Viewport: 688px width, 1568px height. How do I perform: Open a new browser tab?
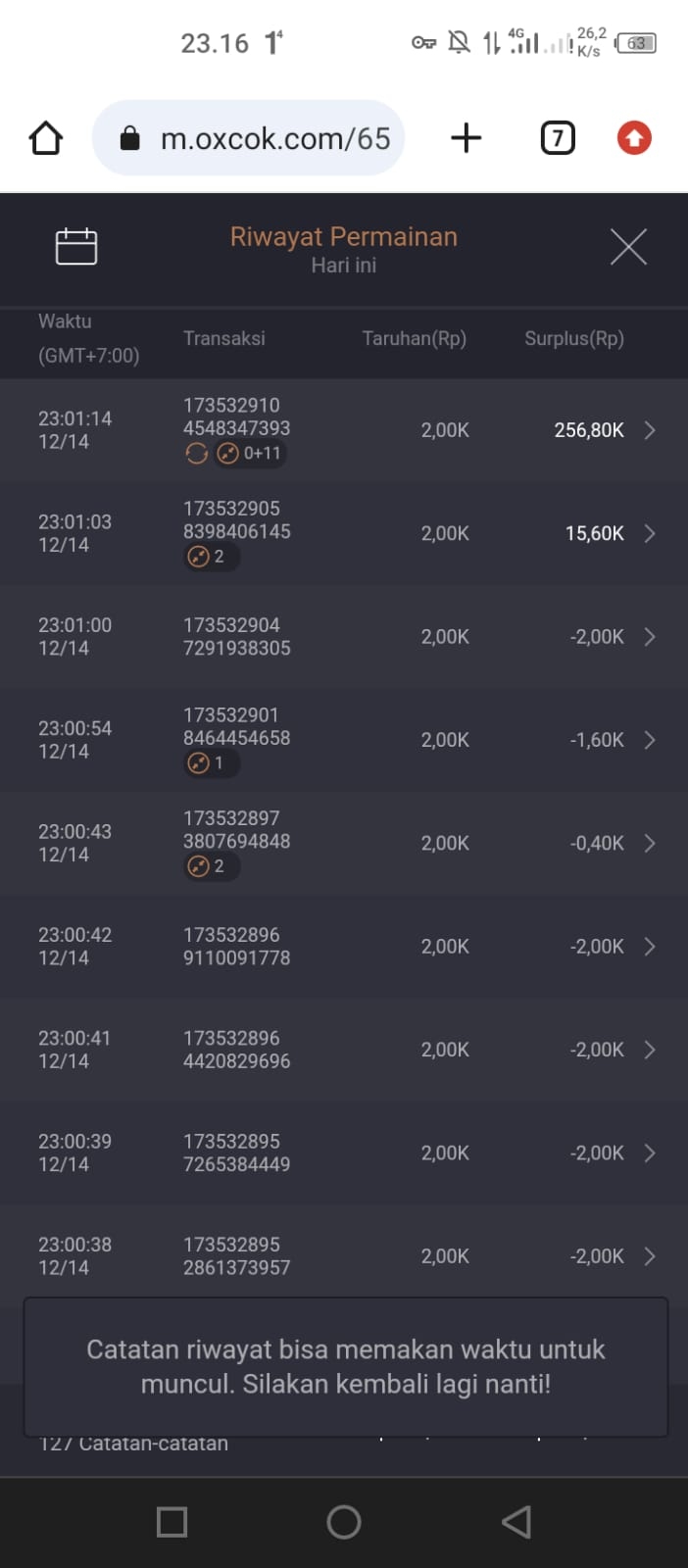(467, 138)
